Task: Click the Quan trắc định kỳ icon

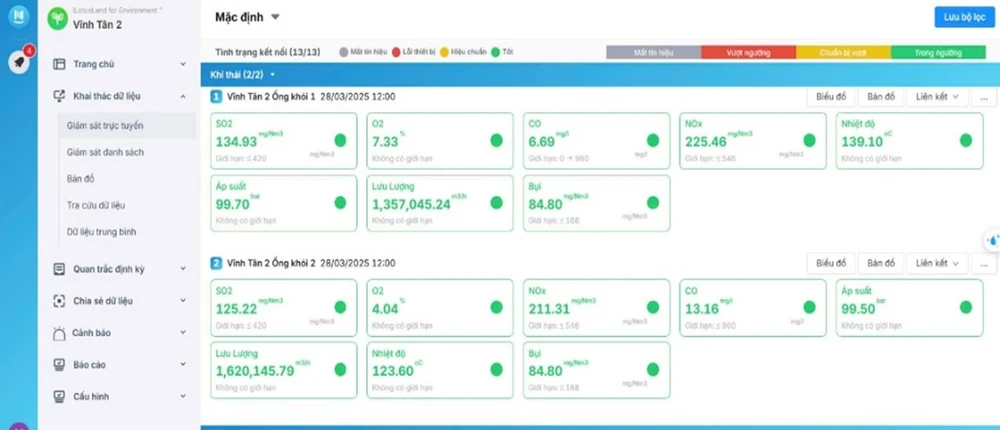Action: (x=59, y=268)
